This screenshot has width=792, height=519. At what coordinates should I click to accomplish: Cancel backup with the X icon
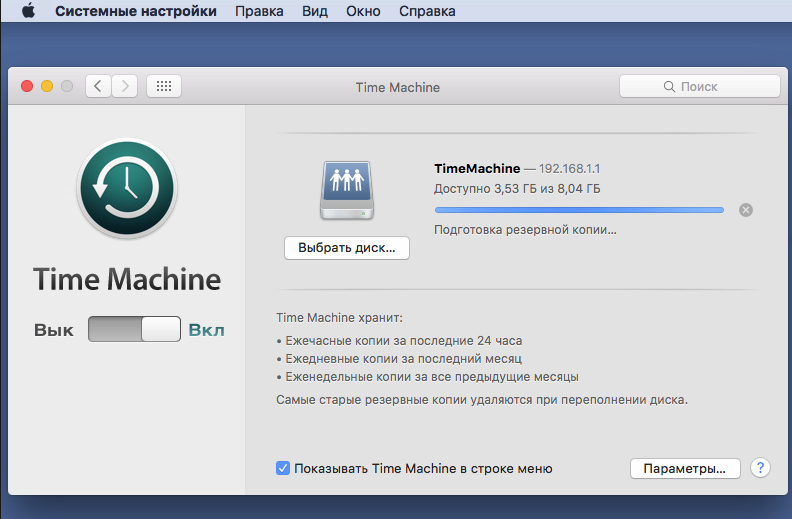coord(746,210)
